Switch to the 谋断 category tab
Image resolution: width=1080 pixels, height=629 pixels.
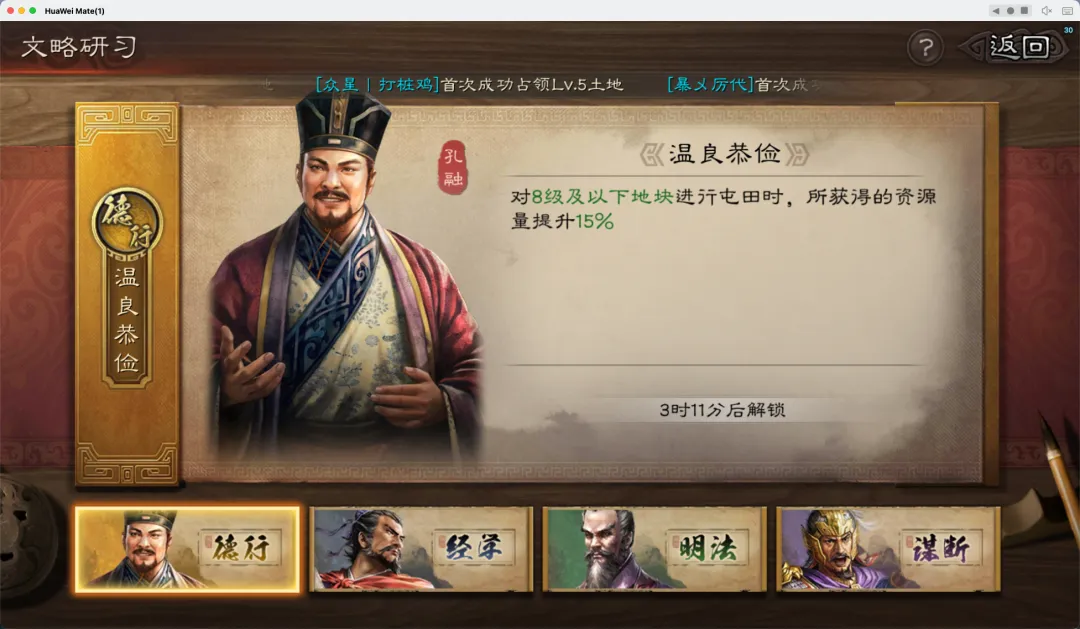pyautogui.click(x=888, y=549)
